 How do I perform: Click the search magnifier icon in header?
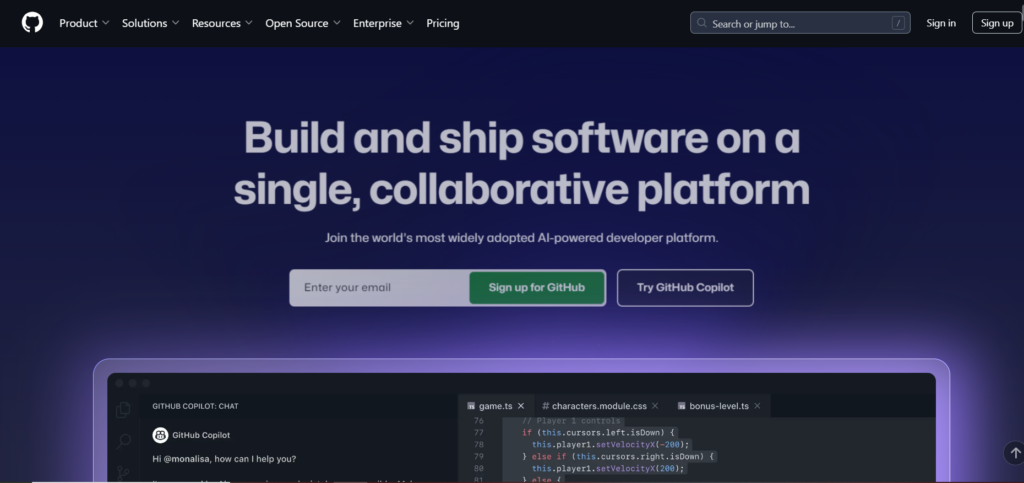click(702, 23)
